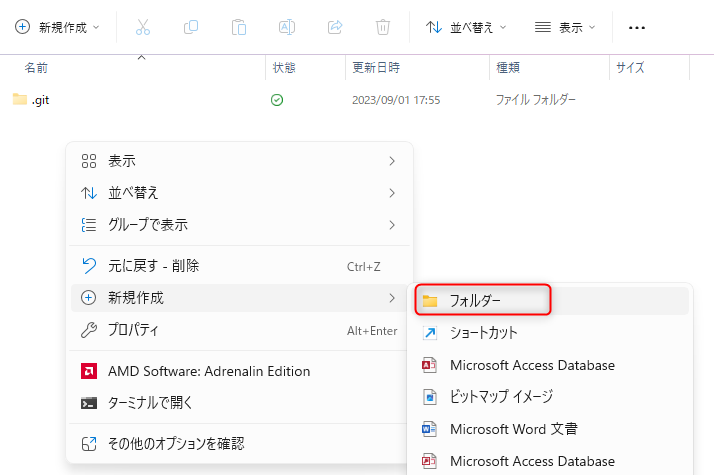The height and width of the screenshot is (475, 714).
Task: Click the yellow folder icon in submenu
Action: click(x=430, y=301)
